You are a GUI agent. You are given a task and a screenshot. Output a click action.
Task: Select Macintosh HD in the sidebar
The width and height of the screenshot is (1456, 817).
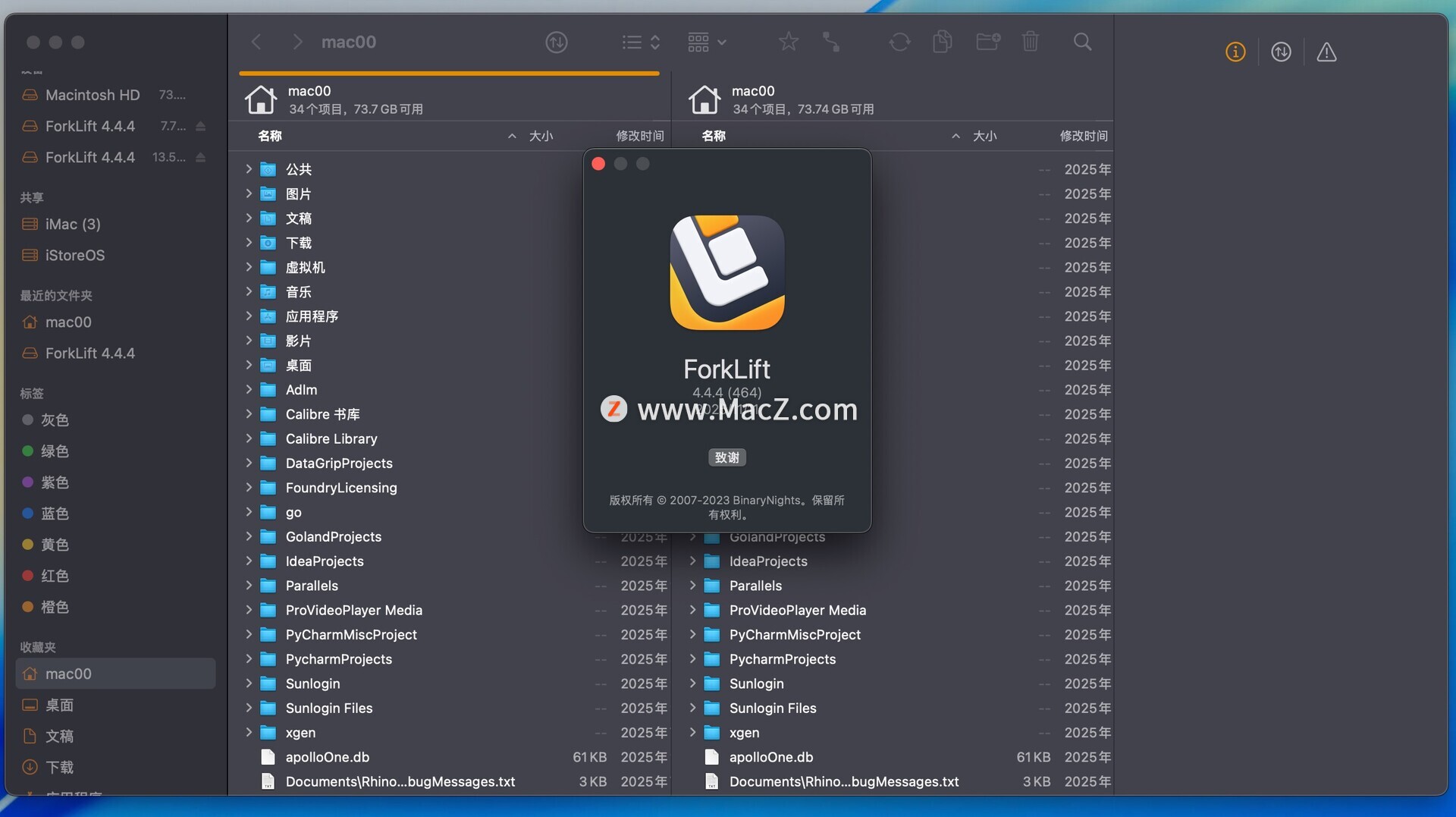pyautogui.click(x=93, y=96)
